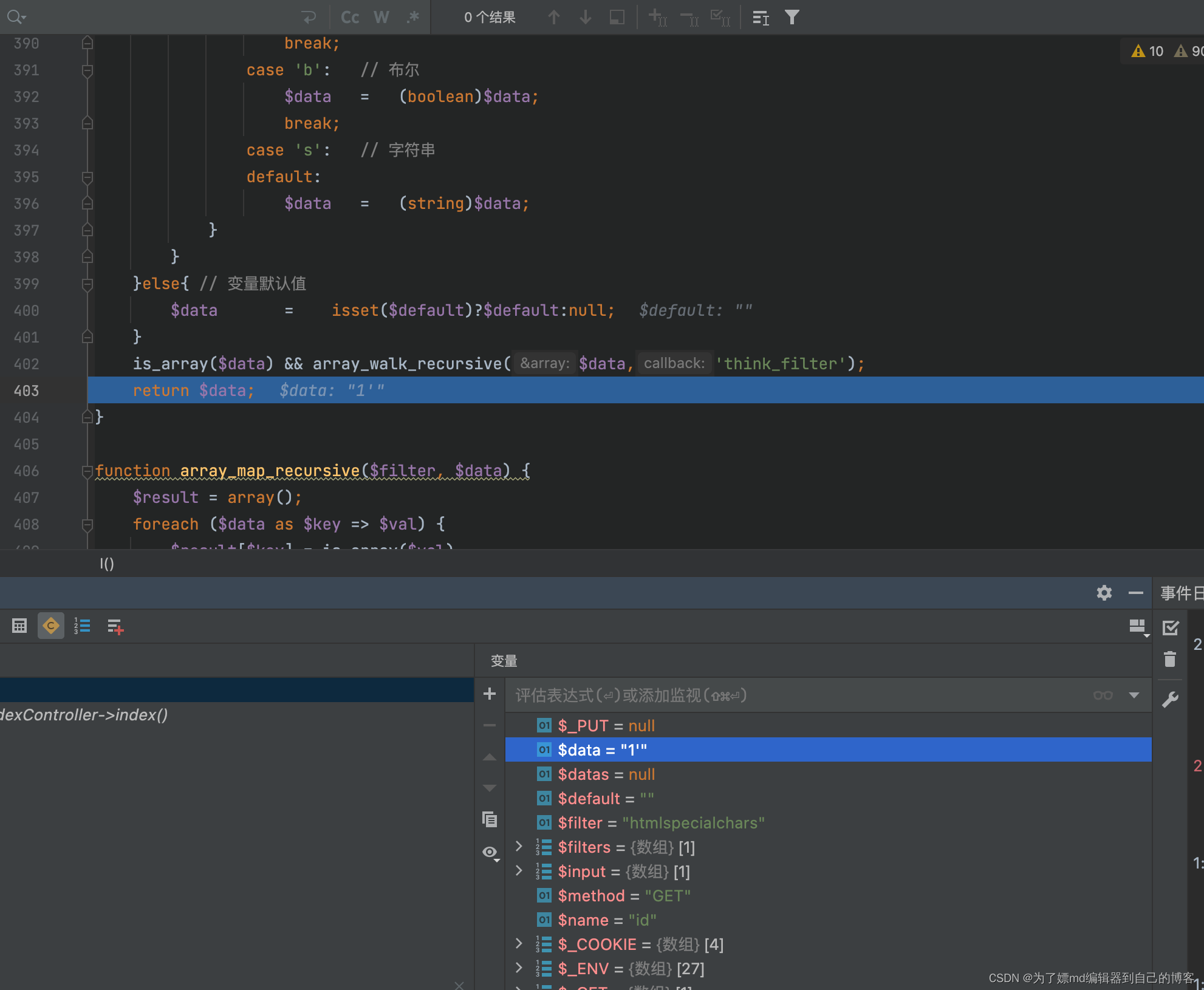
Task: Go to next search occurrence arrow
Action: pos(585,17)
